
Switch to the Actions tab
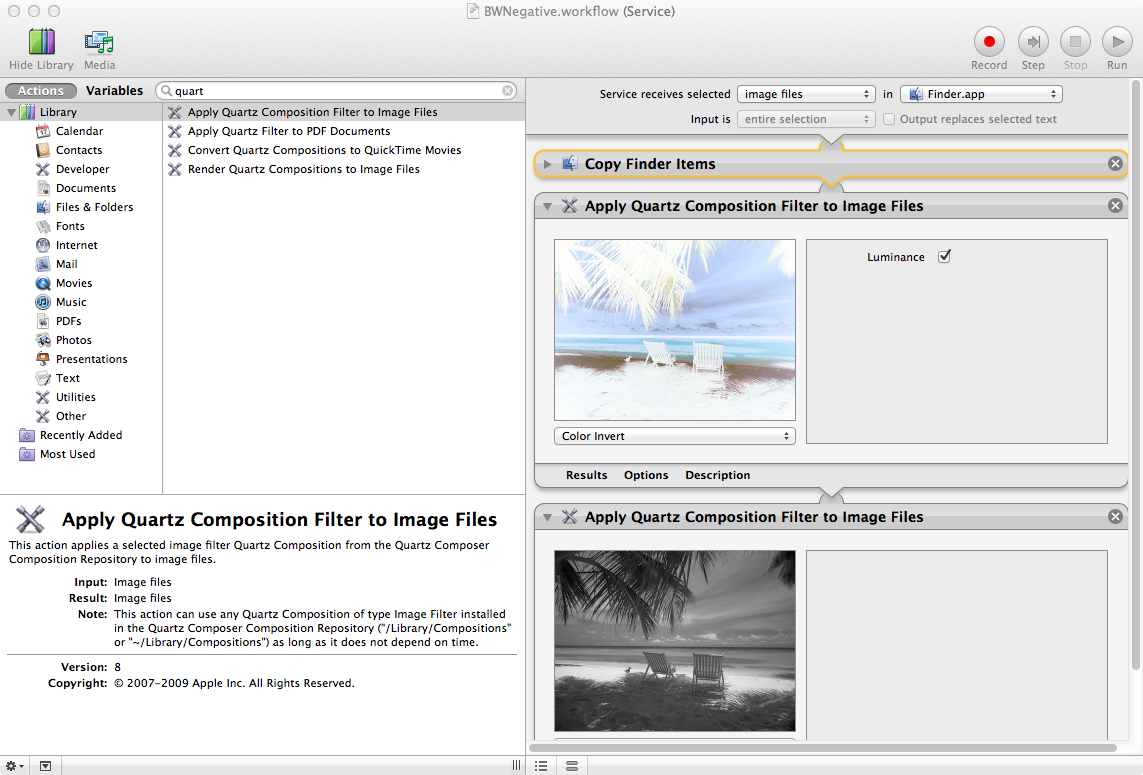pos(41,90)
